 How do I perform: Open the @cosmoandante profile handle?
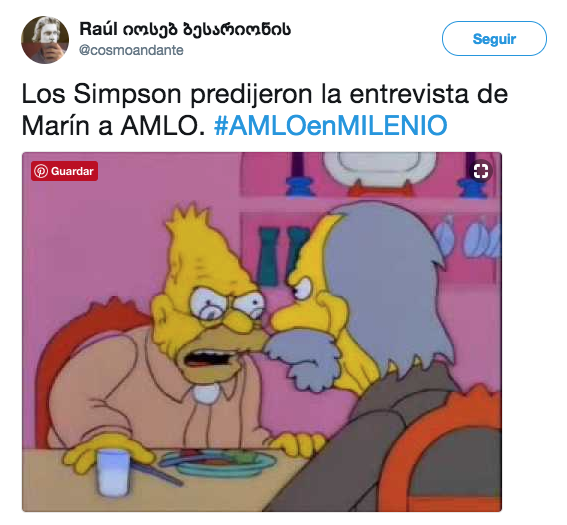click(x=131, y=50)
